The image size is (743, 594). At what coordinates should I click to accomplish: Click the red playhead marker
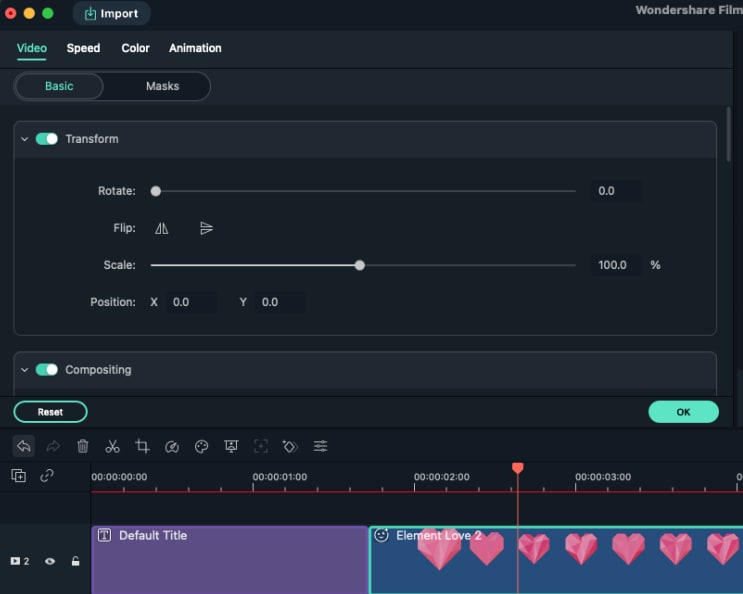click(517, 468)
